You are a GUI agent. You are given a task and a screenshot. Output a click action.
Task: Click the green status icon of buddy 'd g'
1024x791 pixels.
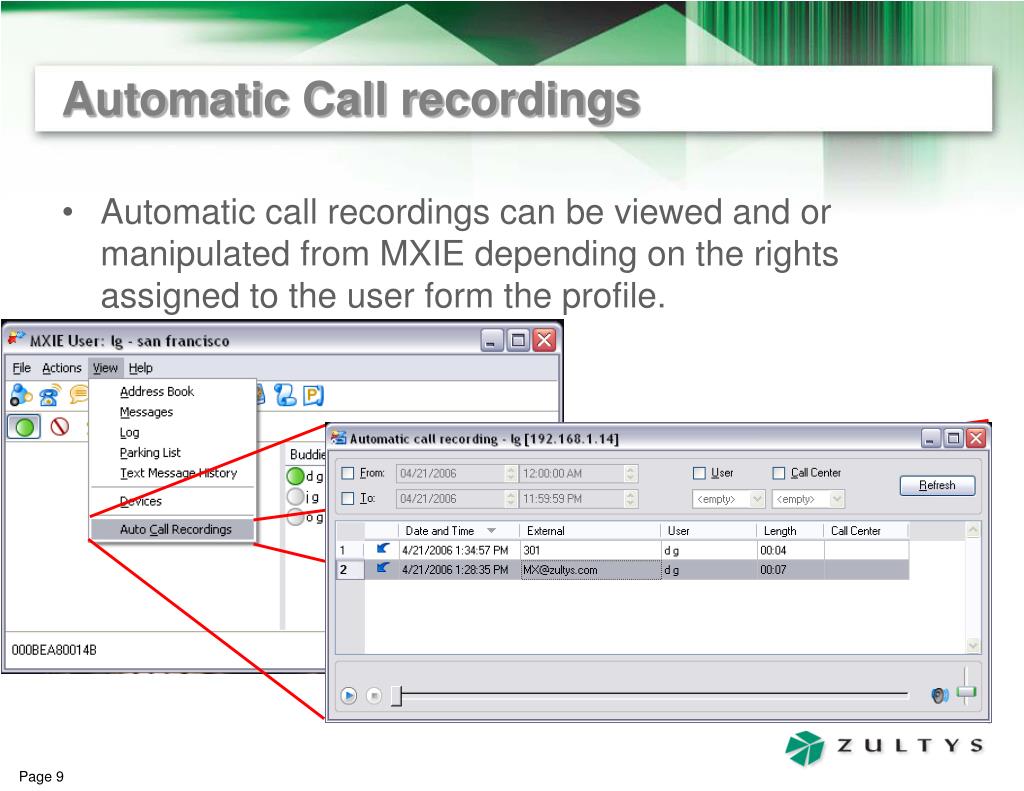coord(295,476)
